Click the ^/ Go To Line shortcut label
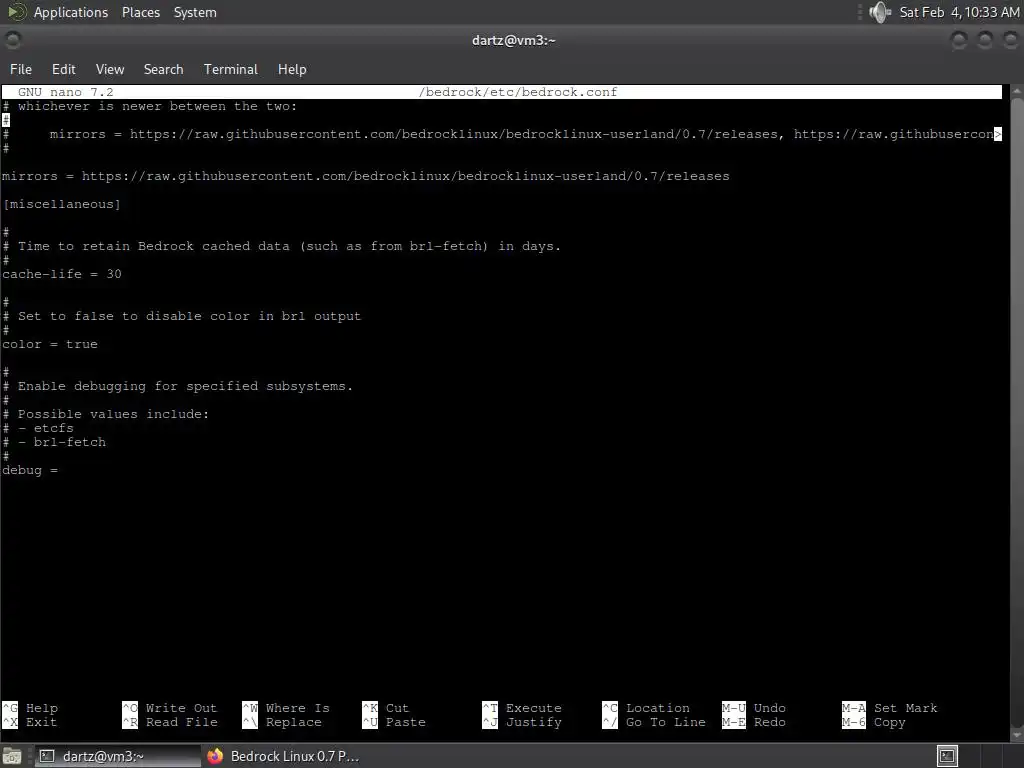This screenshot has width=1024, height=768. (x=654, y=722)
